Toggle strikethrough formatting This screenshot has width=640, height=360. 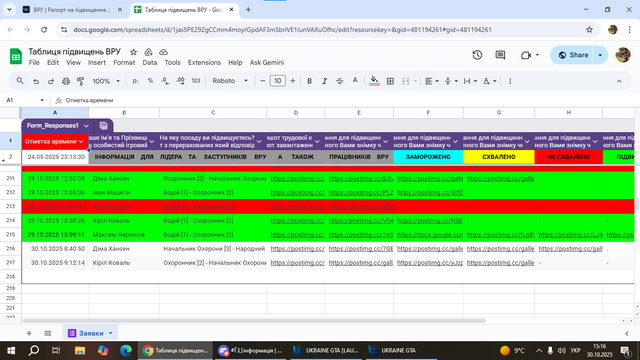340,81
